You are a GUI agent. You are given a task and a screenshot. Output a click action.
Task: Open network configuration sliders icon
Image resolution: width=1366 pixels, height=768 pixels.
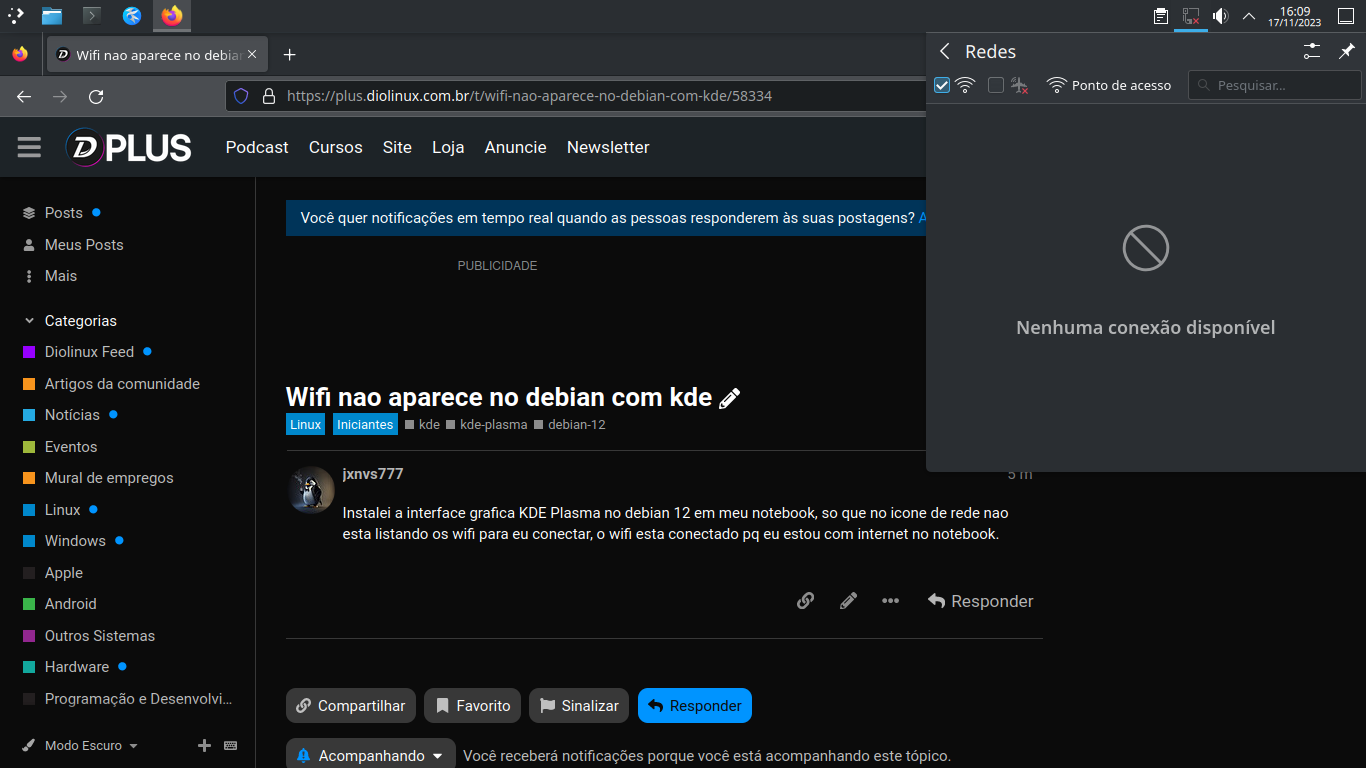pyautogui.click(x=1312, y=51)
